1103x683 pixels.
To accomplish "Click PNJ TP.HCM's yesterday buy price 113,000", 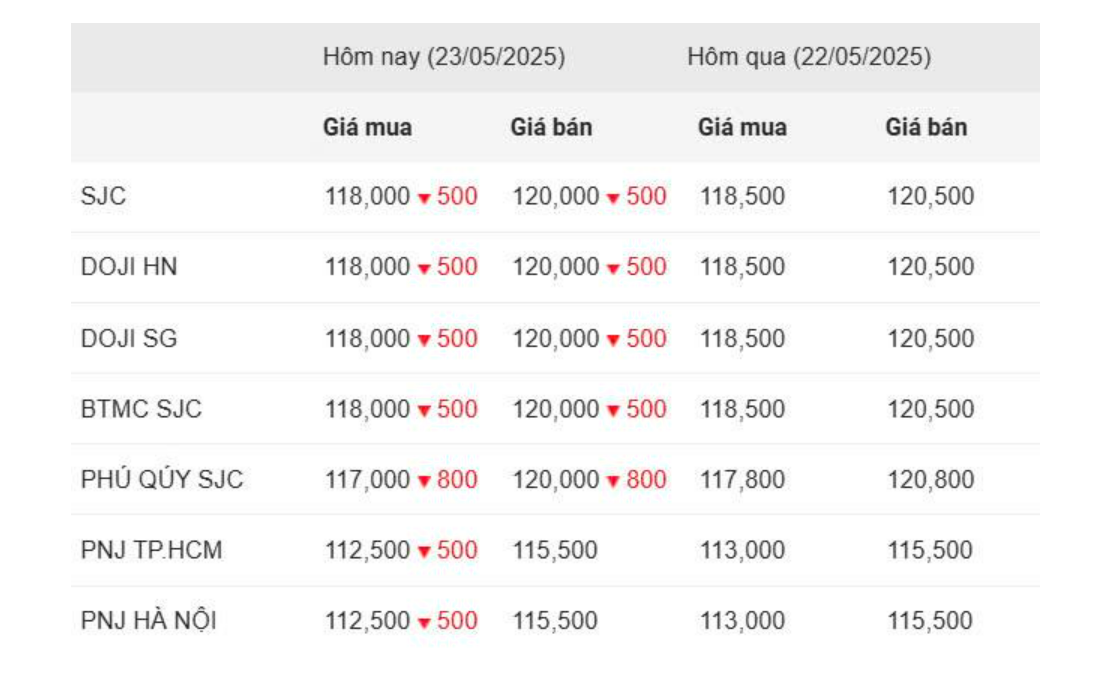I will pyautogui.click(x=742, y=550).
